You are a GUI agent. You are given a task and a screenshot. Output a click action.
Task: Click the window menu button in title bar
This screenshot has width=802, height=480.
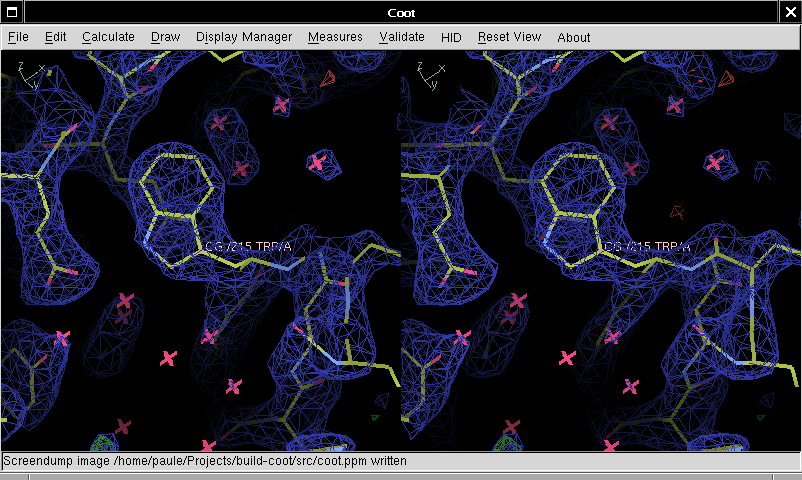(11, 12)
